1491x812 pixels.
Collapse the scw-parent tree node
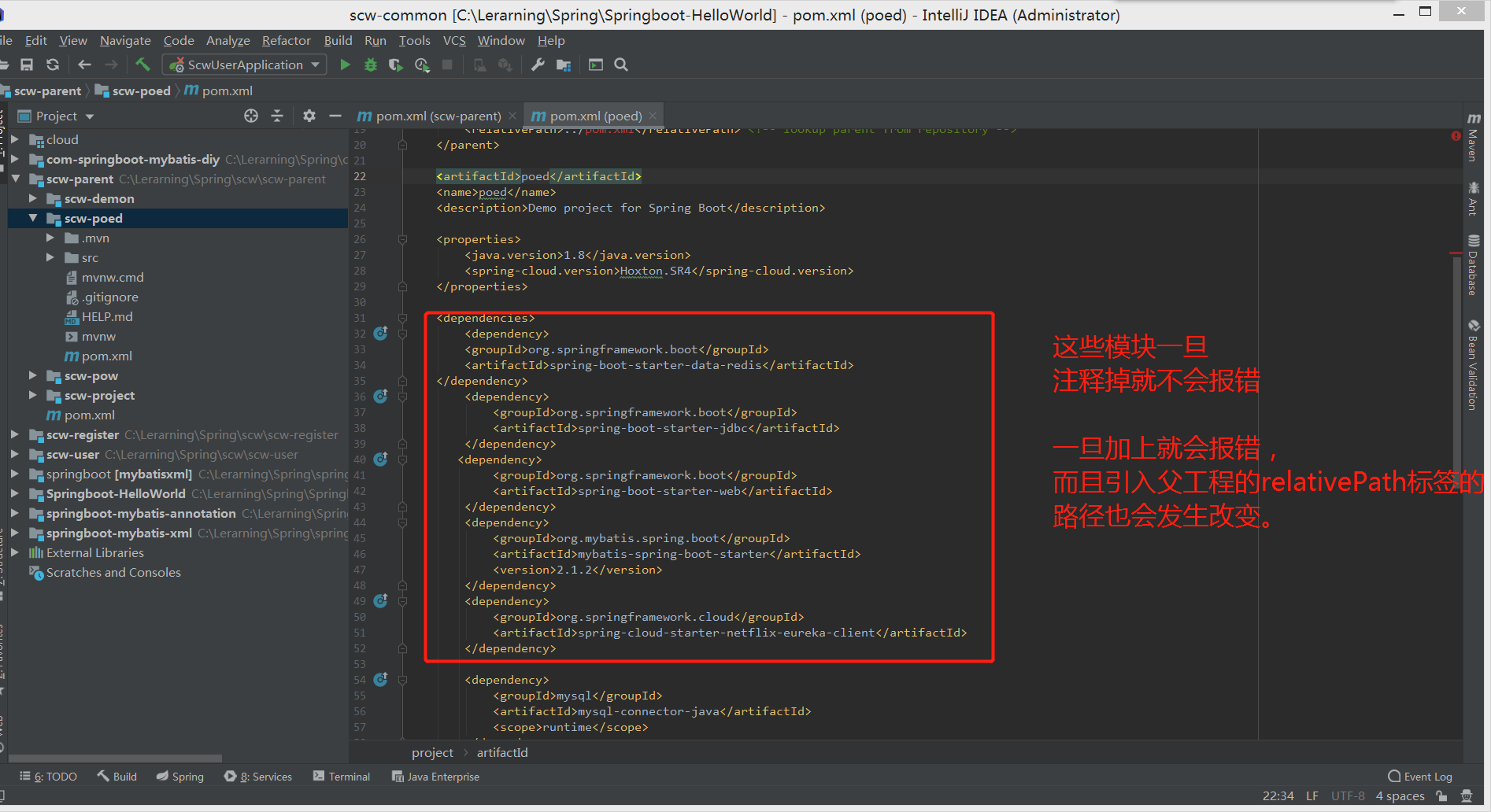[14, 179]
